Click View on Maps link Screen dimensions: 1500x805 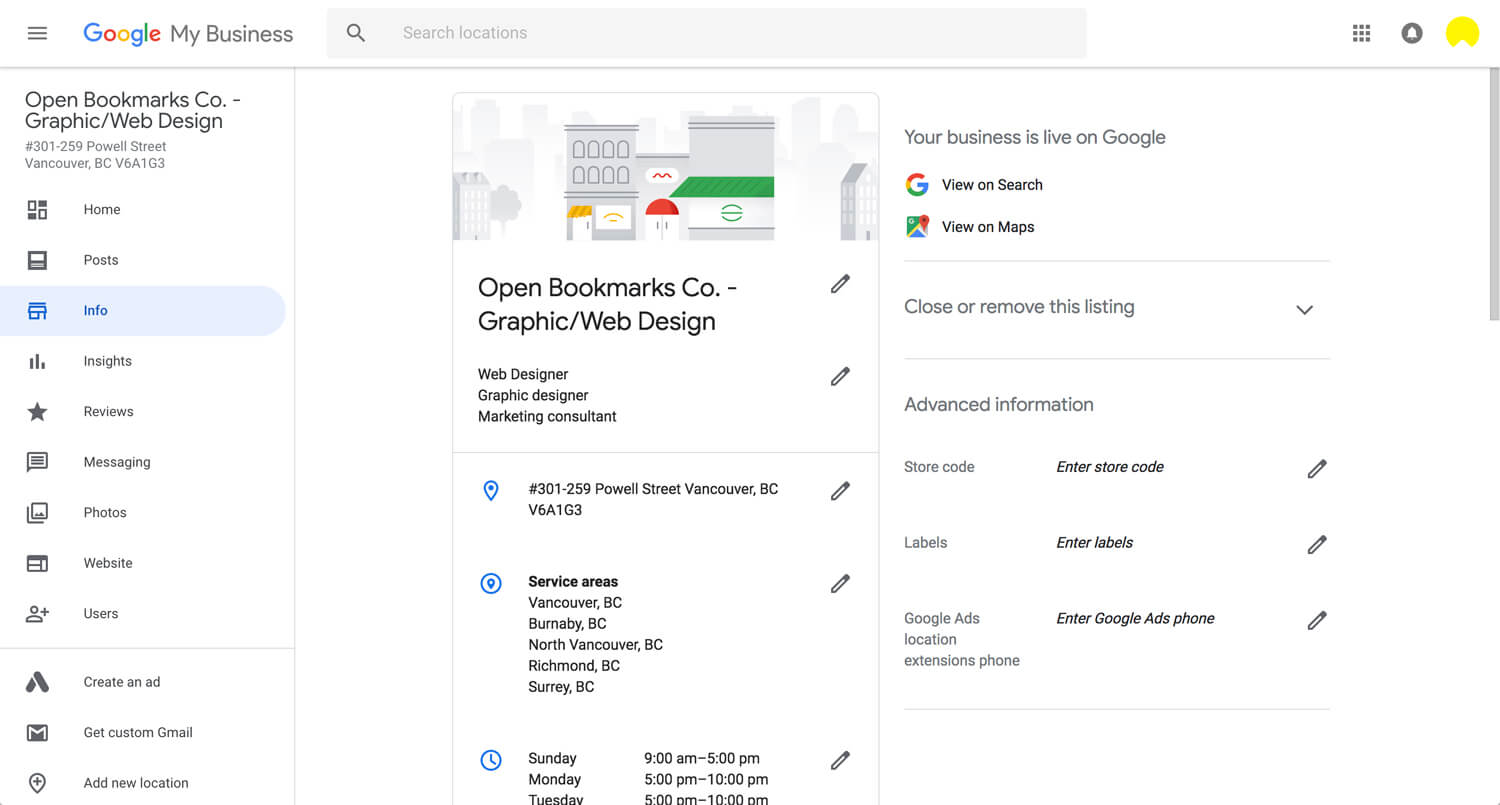988,226
